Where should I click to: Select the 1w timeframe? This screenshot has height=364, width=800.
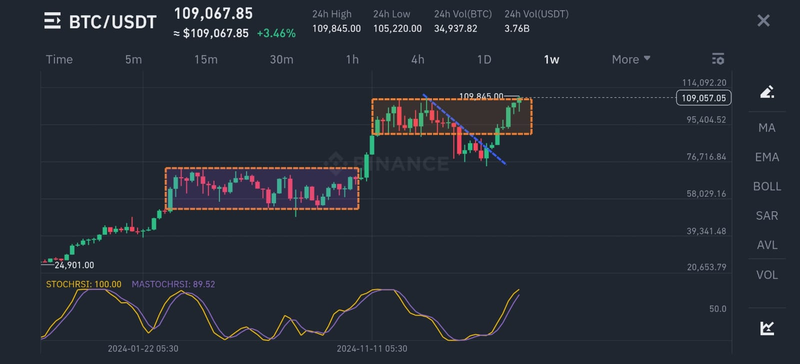click(x=552, y=60)
